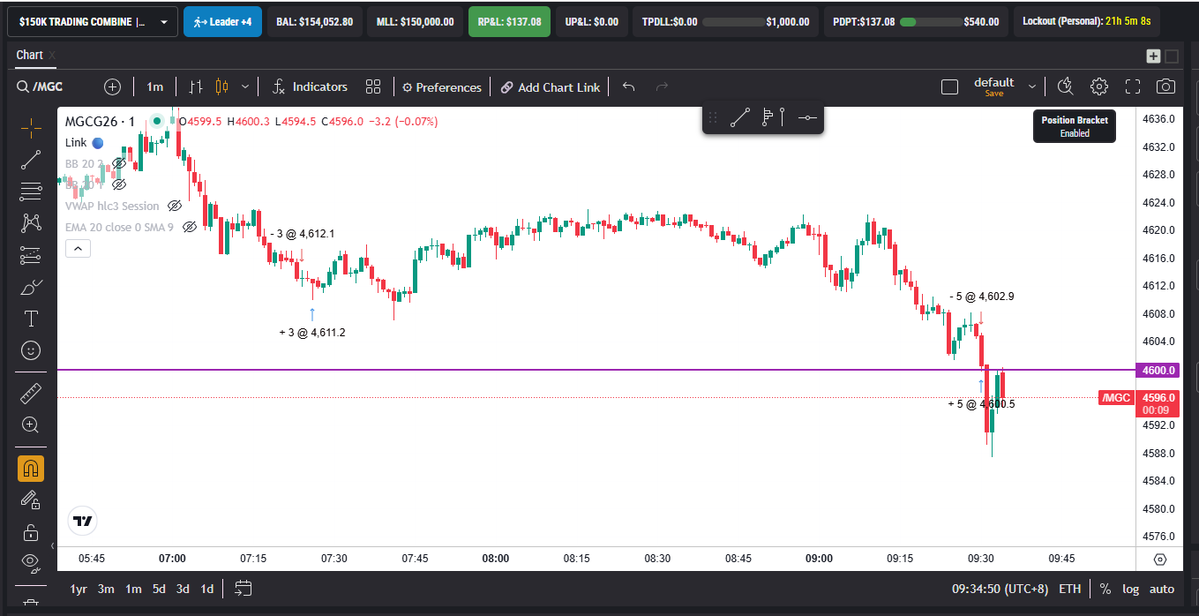Select the Chart tab
Image resolution: width=1199 pixels, height=616 pixels.
coord(29,55)
